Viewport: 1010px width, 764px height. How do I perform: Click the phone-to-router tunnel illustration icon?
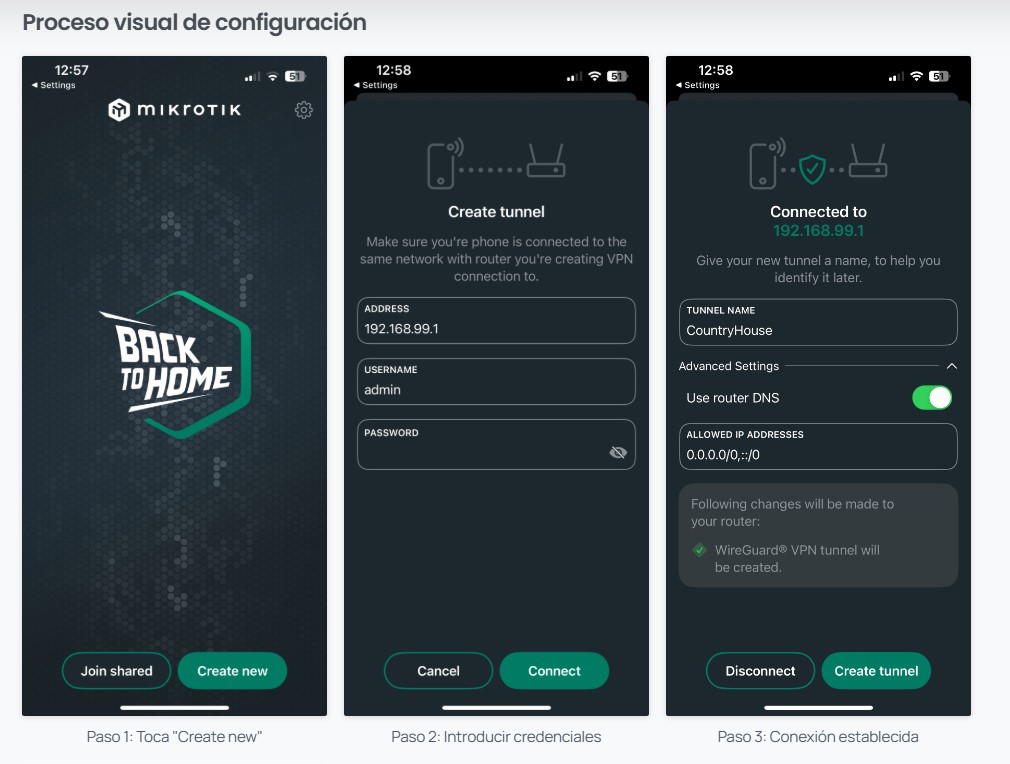click(496, 164)
